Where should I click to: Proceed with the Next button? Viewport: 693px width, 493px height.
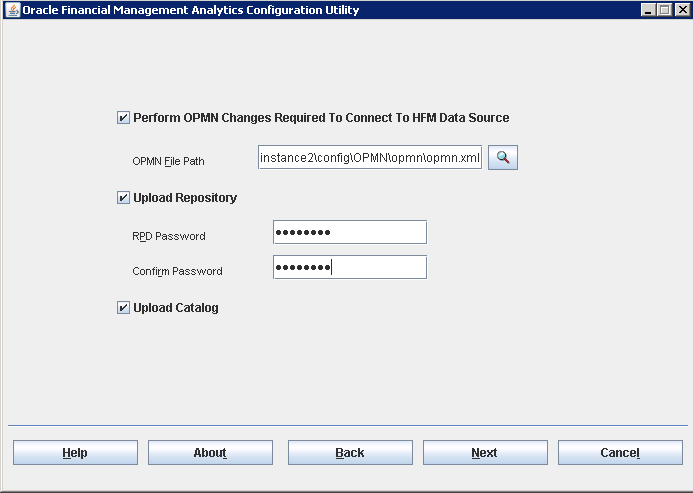[485, 452]
